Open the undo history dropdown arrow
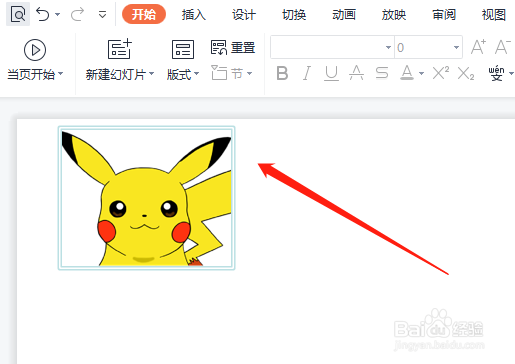Viewport: 515px width, 364px height. 58,14
